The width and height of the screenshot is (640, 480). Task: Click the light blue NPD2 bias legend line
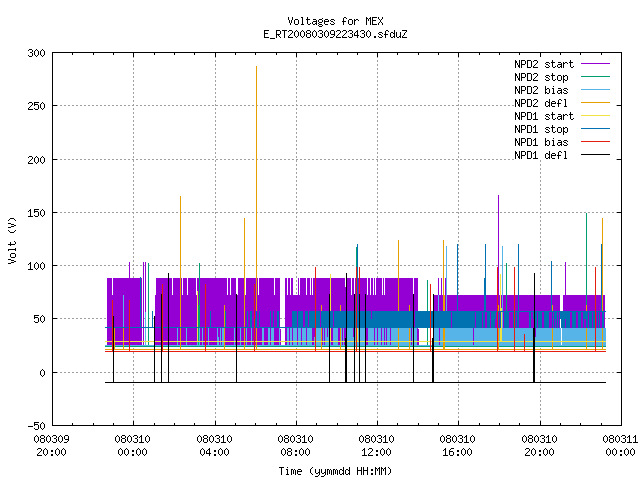pos(596,90)
